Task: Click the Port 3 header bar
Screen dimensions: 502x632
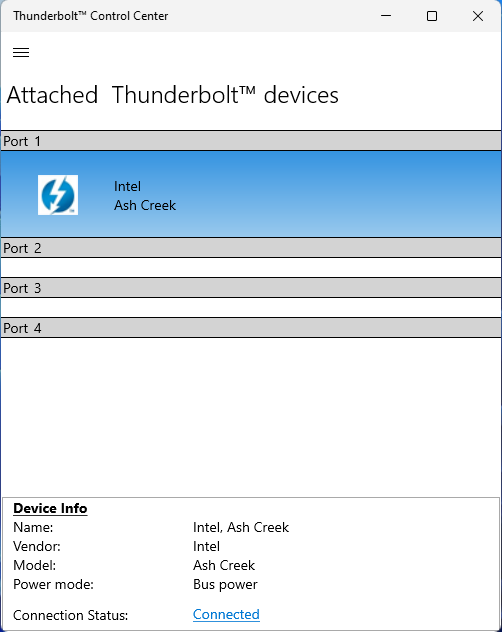Action: pyautogui.click(x=251, y=288)
